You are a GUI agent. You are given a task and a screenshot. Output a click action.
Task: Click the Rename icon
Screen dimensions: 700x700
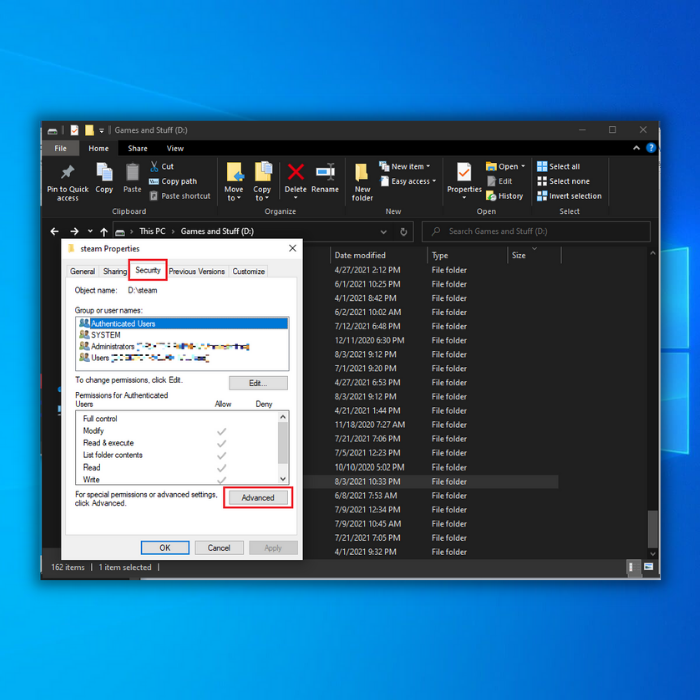pos(325,172)
